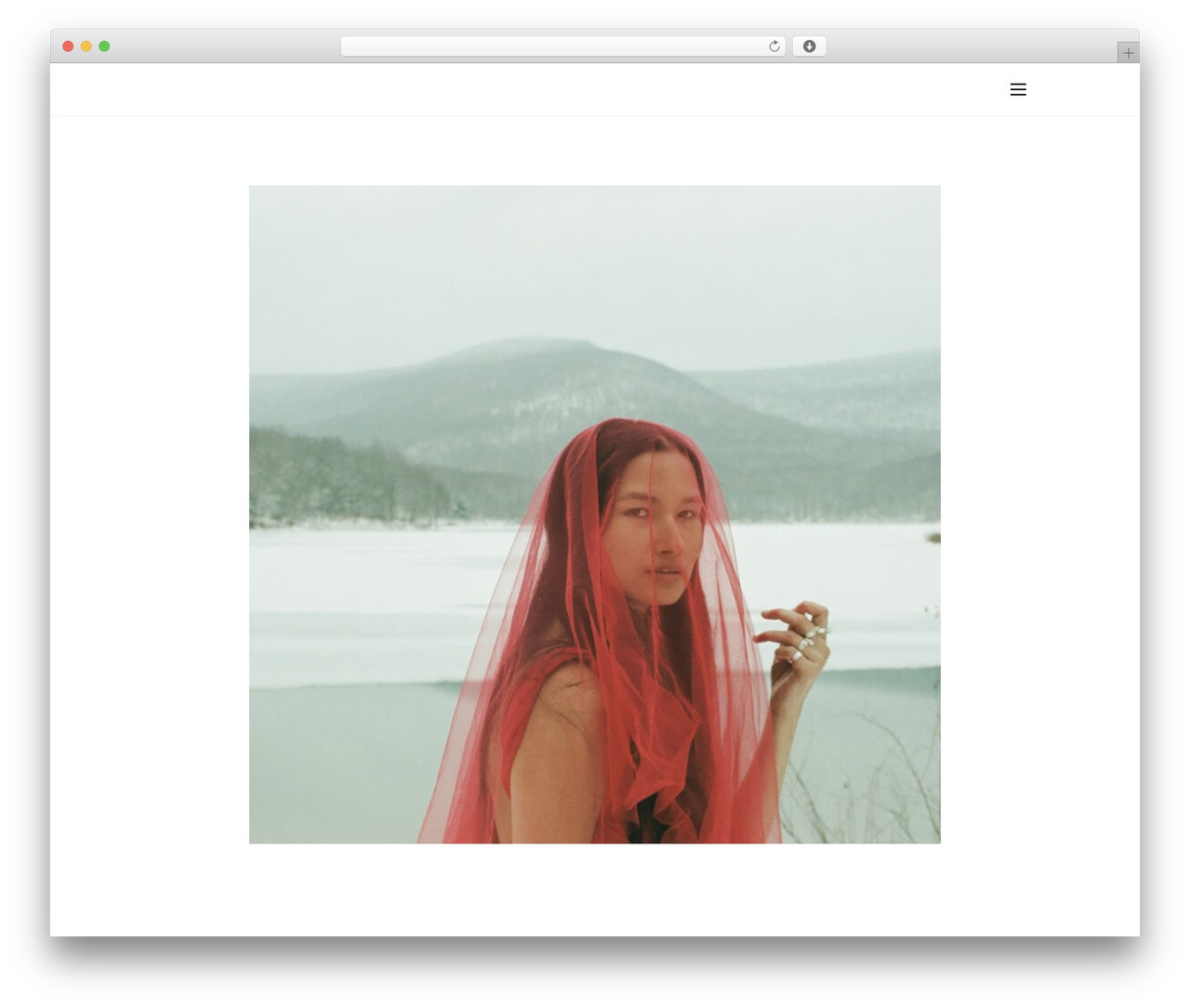Open the browser downloads button

tap(809, 46)
